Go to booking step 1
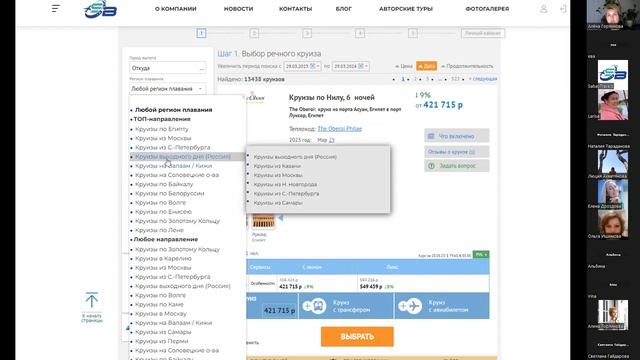 pyautogui.click(x=201, y=33)
